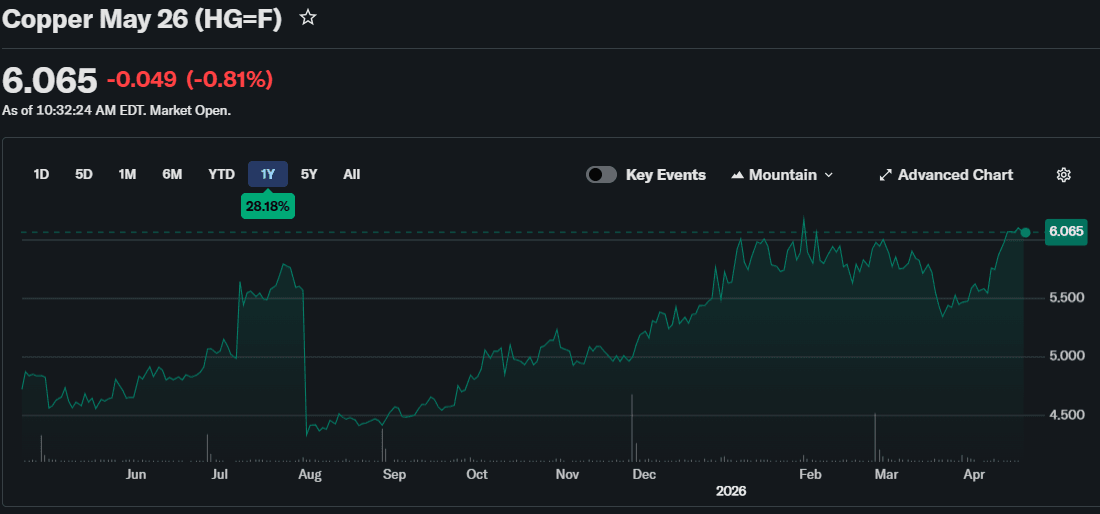Open chart settings gear icon

click(x=1063, y=175)
